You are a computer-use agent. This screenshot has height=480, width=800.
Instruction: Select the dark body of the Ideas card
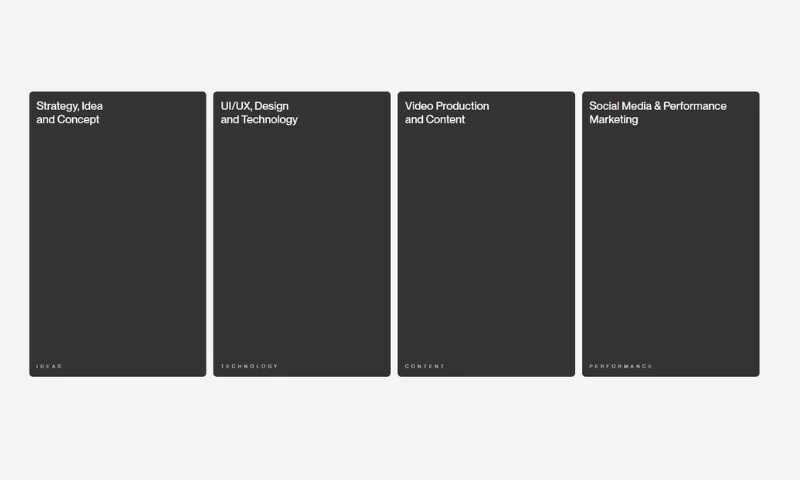coord(118,240)
